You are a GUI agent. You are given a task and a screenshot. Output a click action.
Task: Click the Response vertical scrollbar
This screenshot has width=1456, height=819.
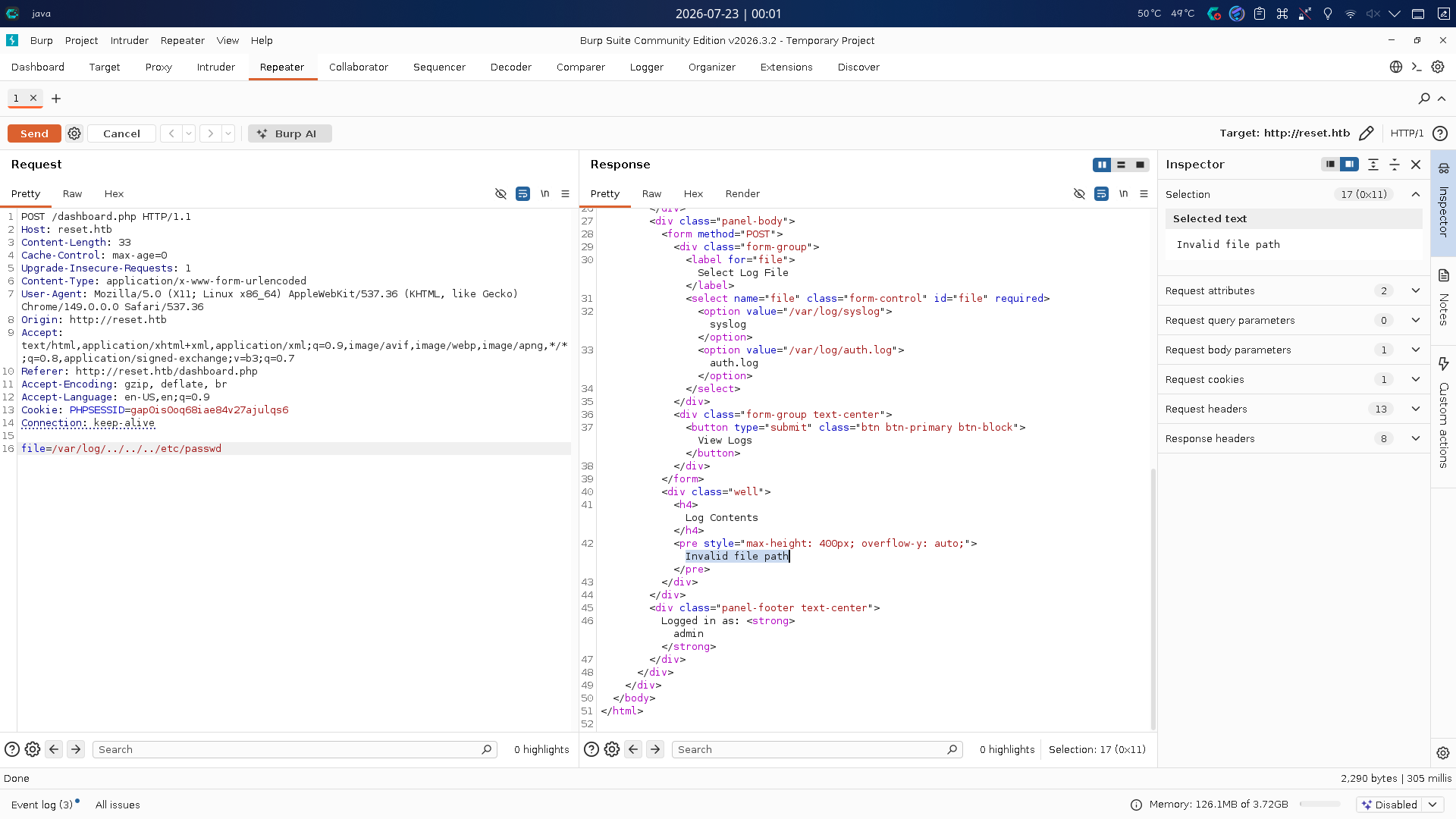point(1153,599)
